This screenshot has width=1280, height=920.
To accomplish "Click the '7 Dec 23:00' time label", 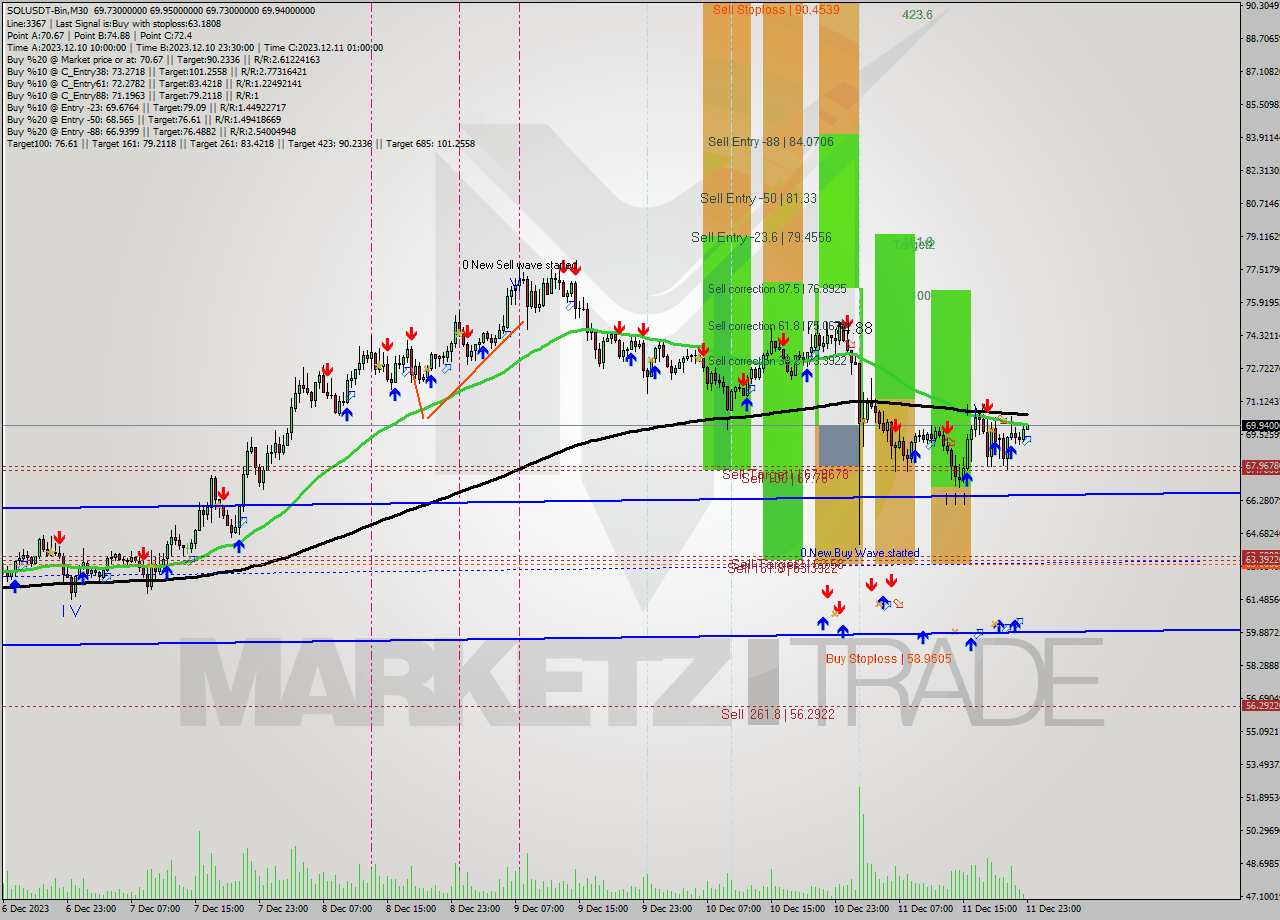I will (x=282, y=909).
